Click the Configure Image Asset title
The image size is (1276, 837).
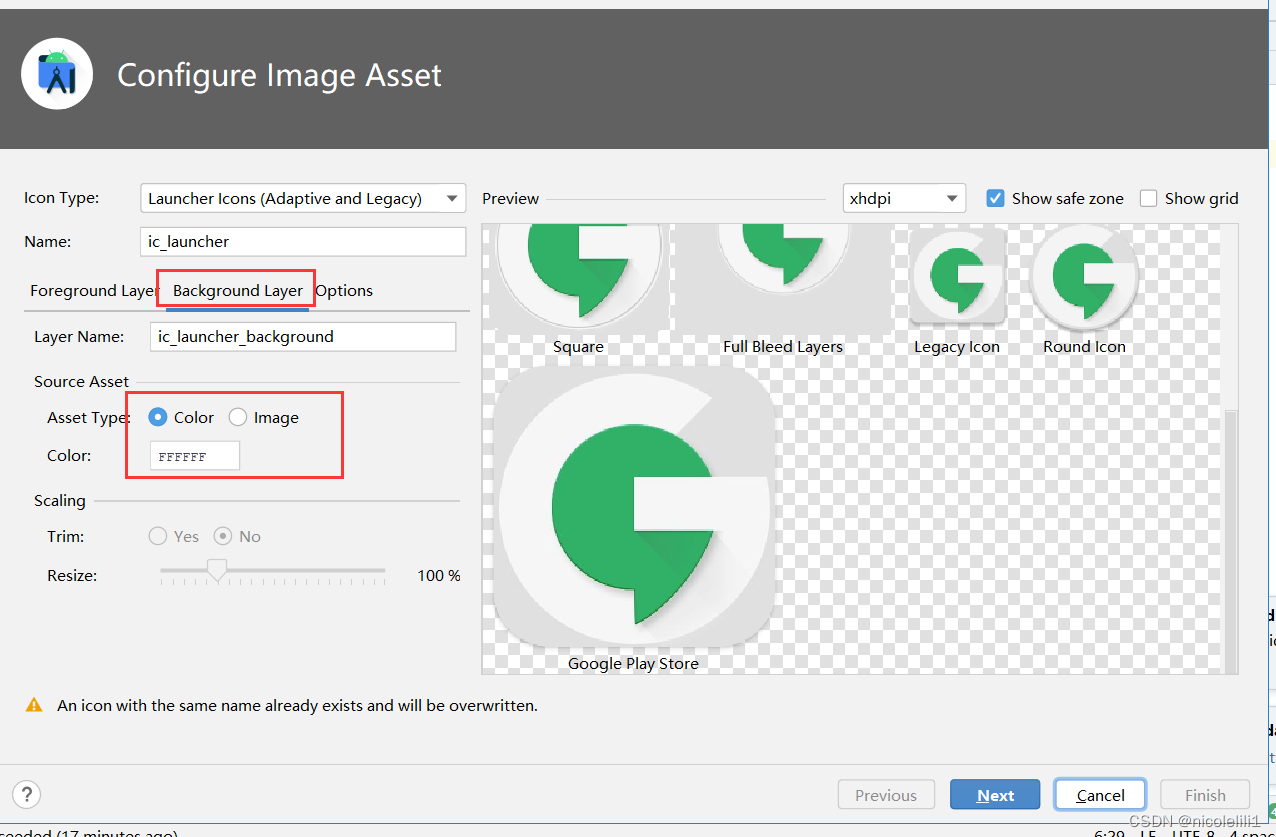(x=279, y=75)
